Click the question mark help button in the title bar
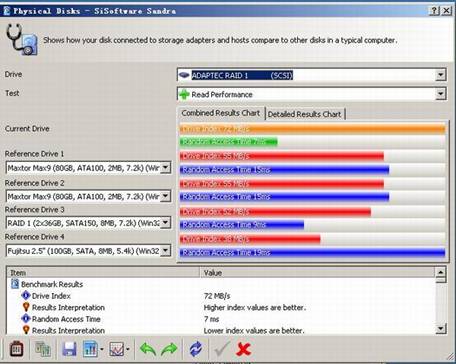Viewport: 456px width, 364px height. (x=434, y=11)
